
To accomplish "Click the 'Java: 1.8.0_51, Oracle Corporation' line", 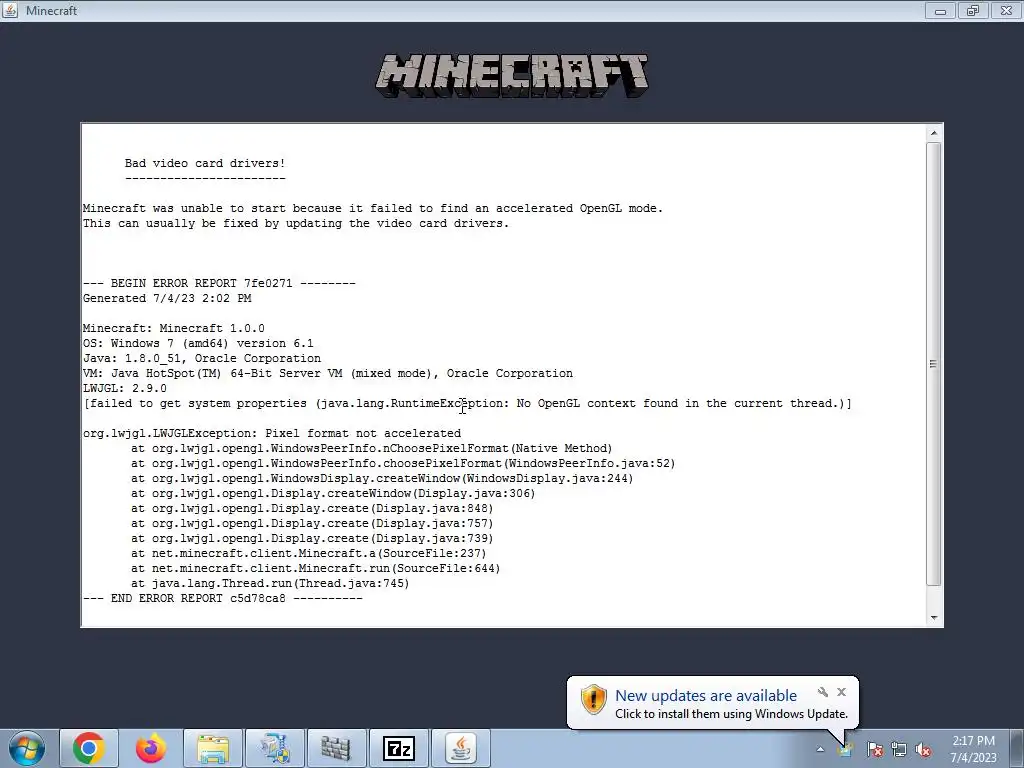I will [202, 359].
